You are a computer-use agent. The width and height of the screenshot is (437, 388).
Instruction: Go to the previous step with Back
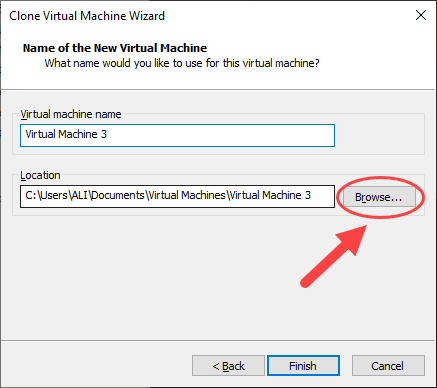(x=228, y=366)
